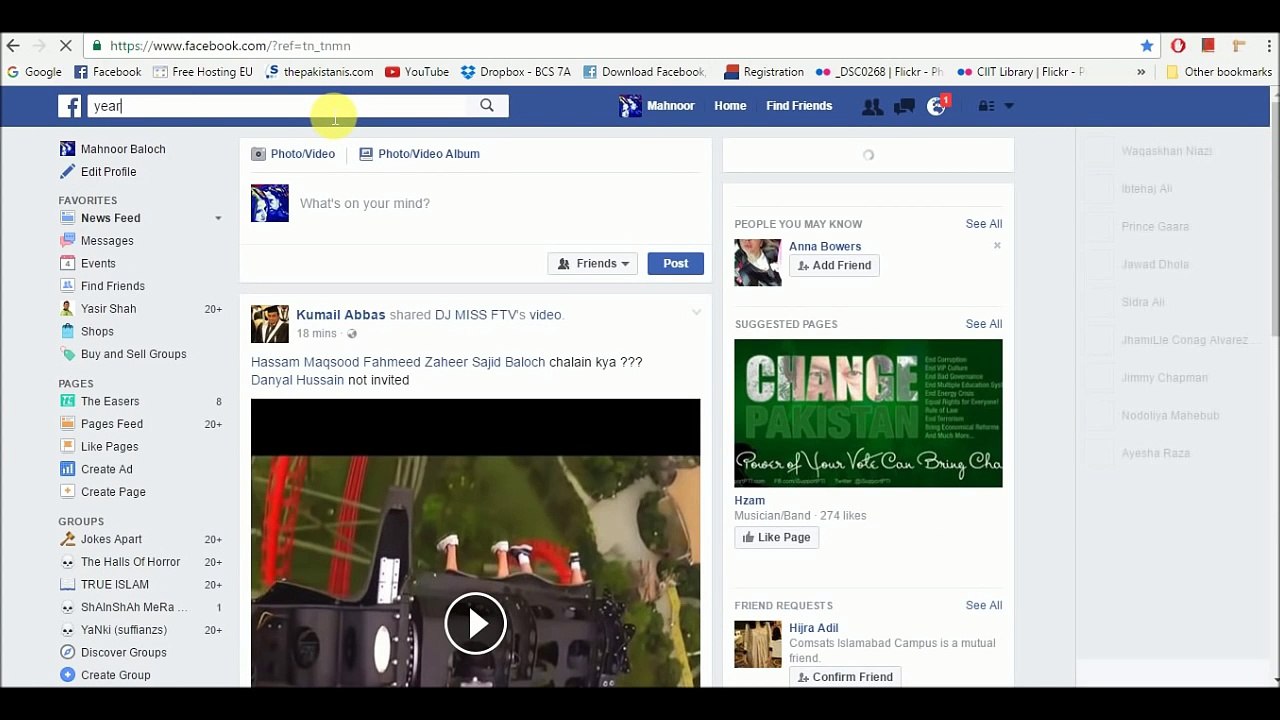Viewport: 1280px width, 720px height.
Task: Open Like Pages in the sidebar
Action: (x=109, y=447)
